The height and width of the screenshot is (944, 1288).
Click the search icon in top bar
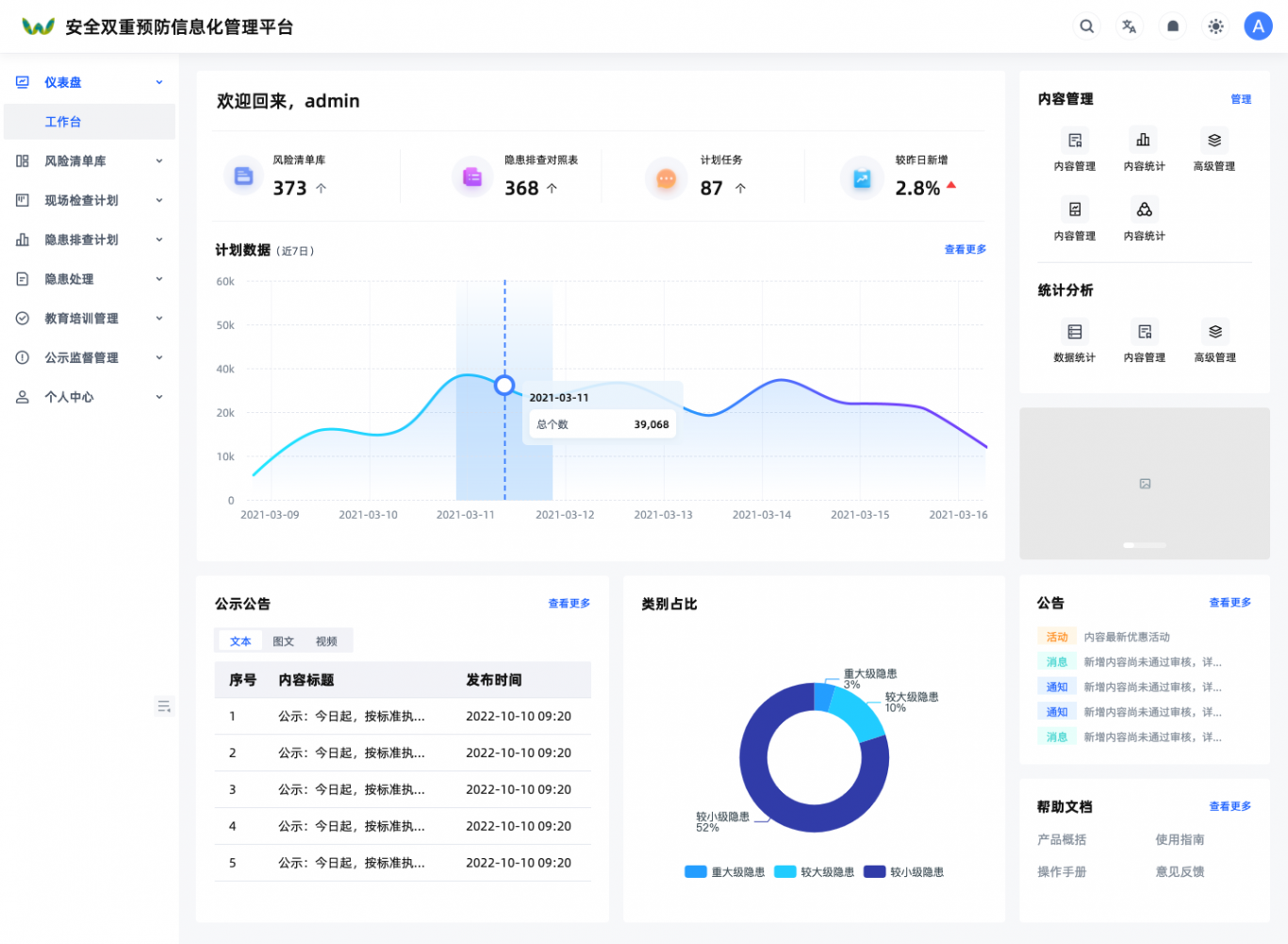[x=1086, y=26]
